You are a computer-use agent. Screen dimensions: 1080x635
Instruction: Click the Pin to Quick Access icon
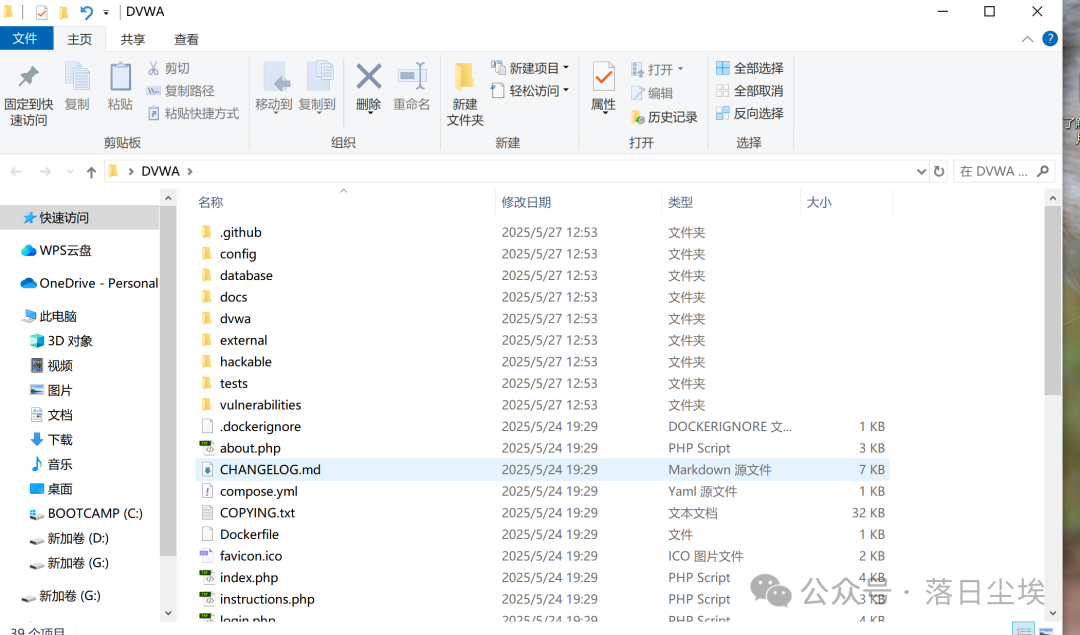pyautogui.click(x=28, y=77)
